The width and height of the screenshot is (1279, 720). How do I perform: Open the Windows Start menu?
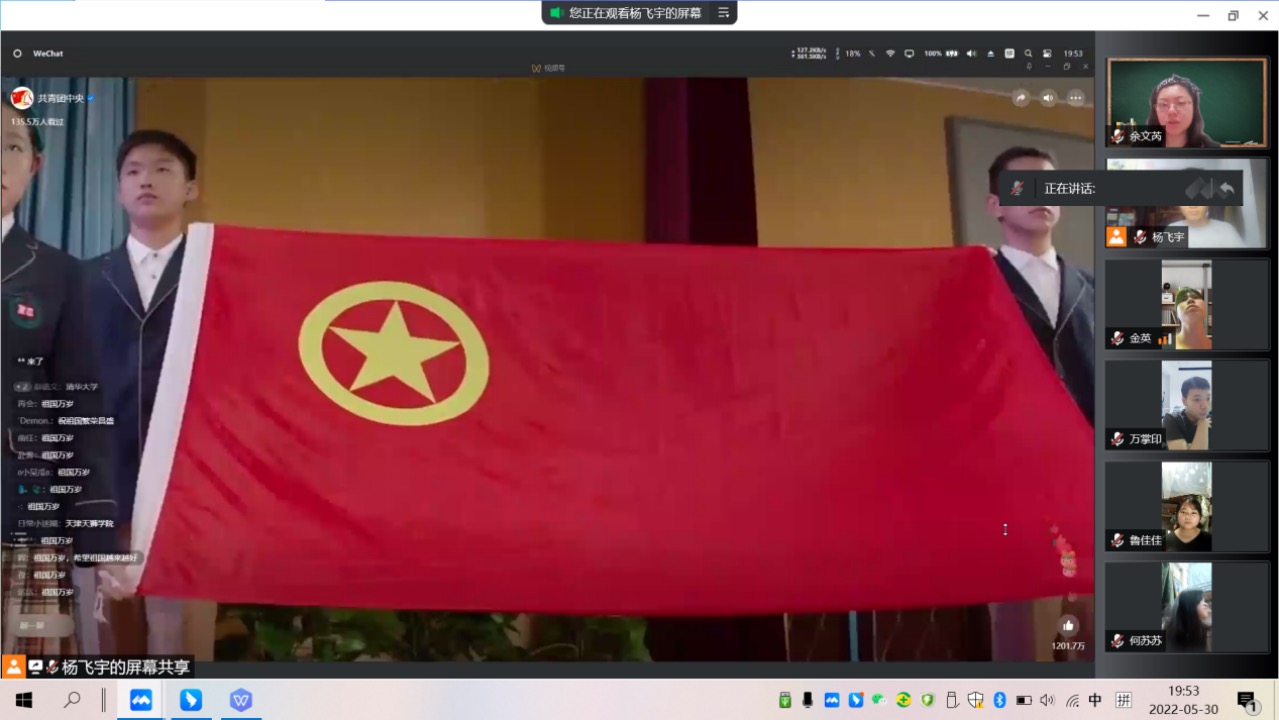point(24,700)
